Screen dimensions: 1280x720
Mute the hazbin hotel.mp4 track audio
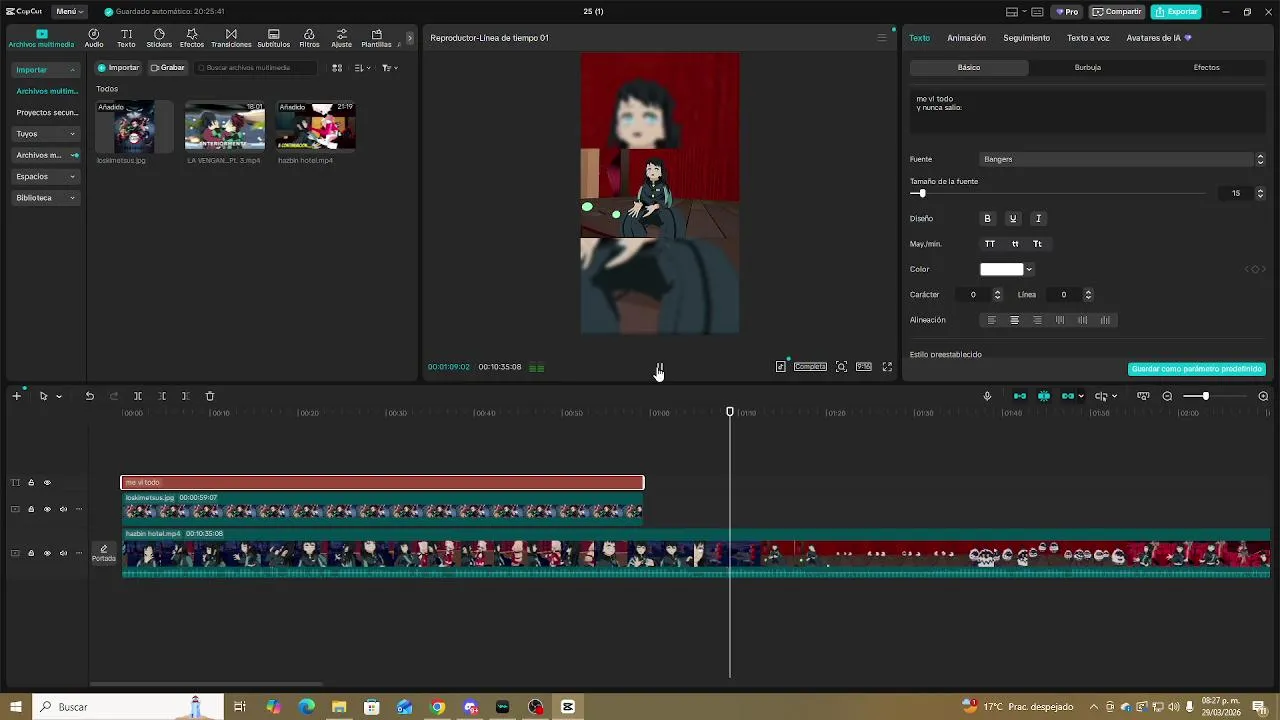tap(63, 553)
